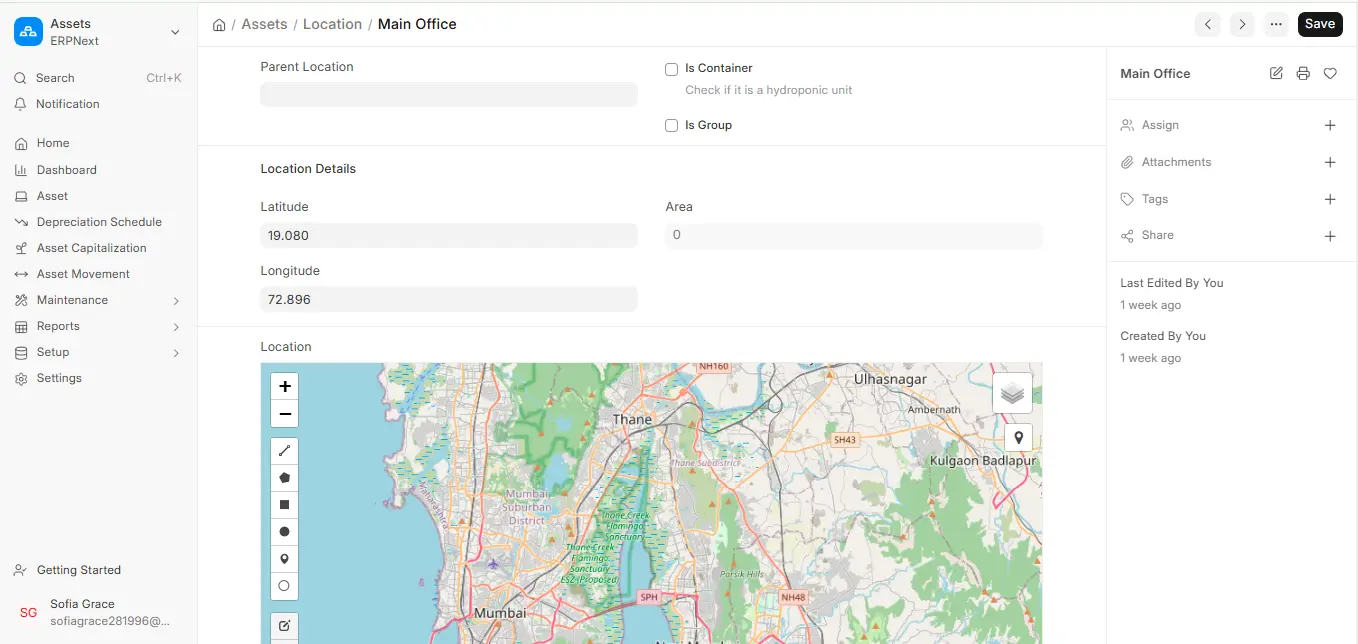Toggle the Is Container checkbox
The width and height of the screenshot is (1358, 644).
[672, 69]
